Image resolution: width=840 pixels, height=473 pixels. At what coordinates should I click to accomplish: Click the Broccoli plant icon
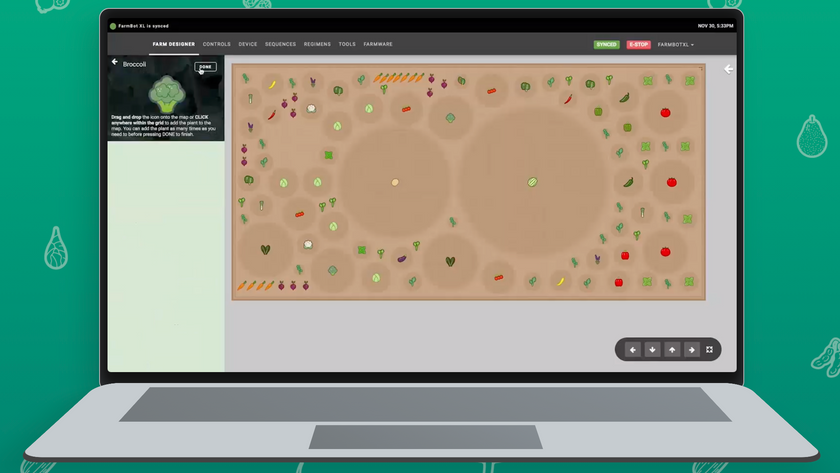click(x=166, y=95)
